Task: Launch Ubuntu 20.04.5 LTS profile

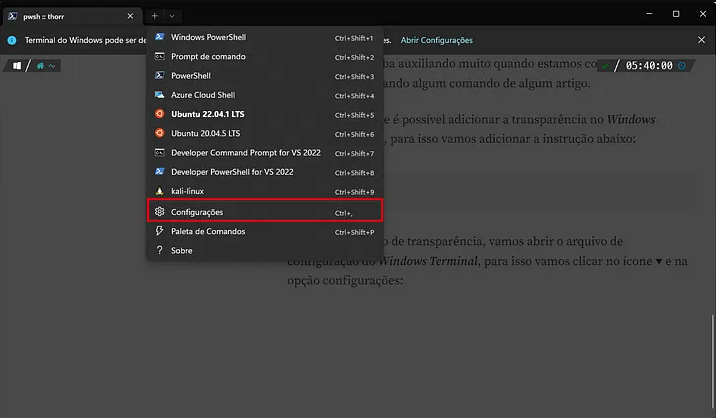Action: tap(265, 133)
